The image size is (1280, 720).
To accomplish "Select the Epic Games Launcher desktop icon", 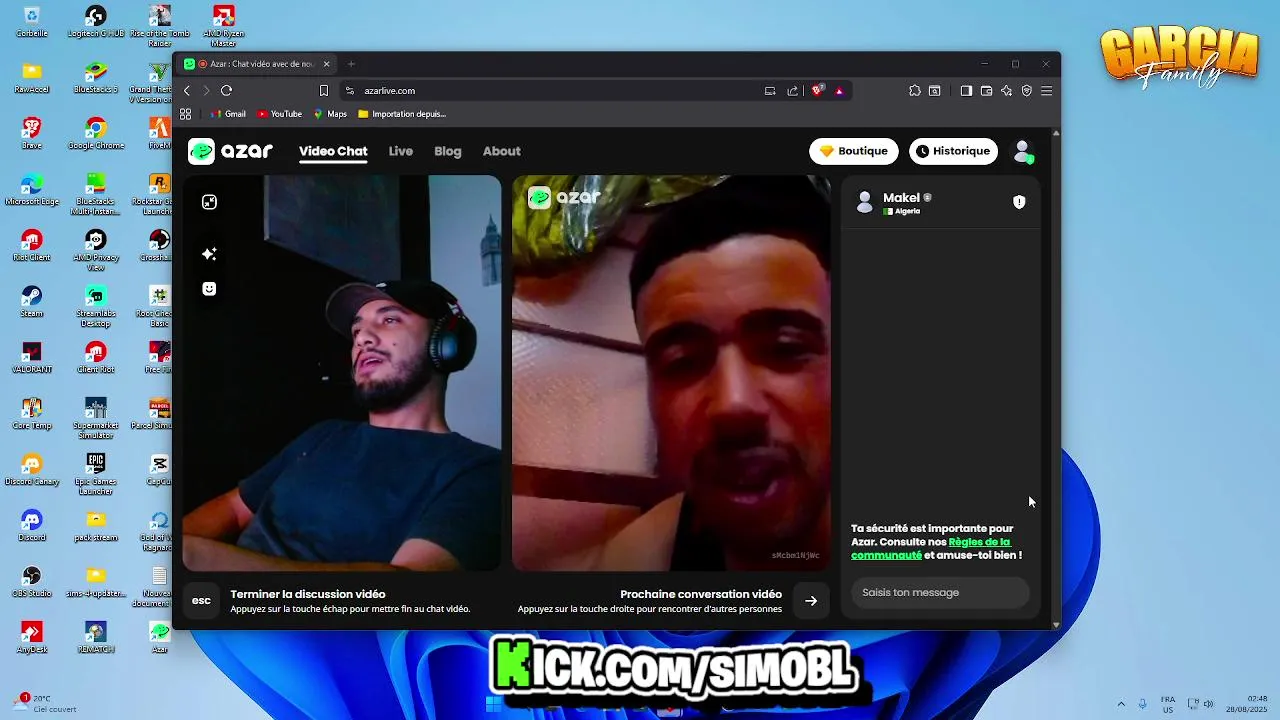I will [96, 474].
